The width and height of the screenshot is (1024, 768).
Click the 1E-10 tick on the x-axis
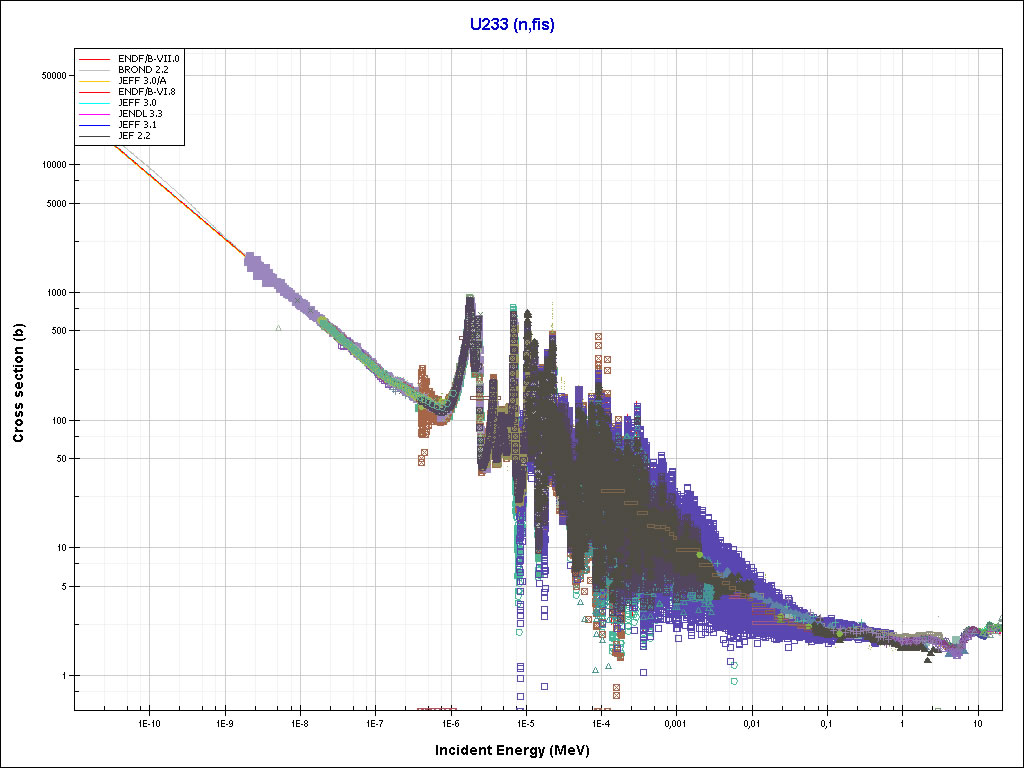point(149,722)
